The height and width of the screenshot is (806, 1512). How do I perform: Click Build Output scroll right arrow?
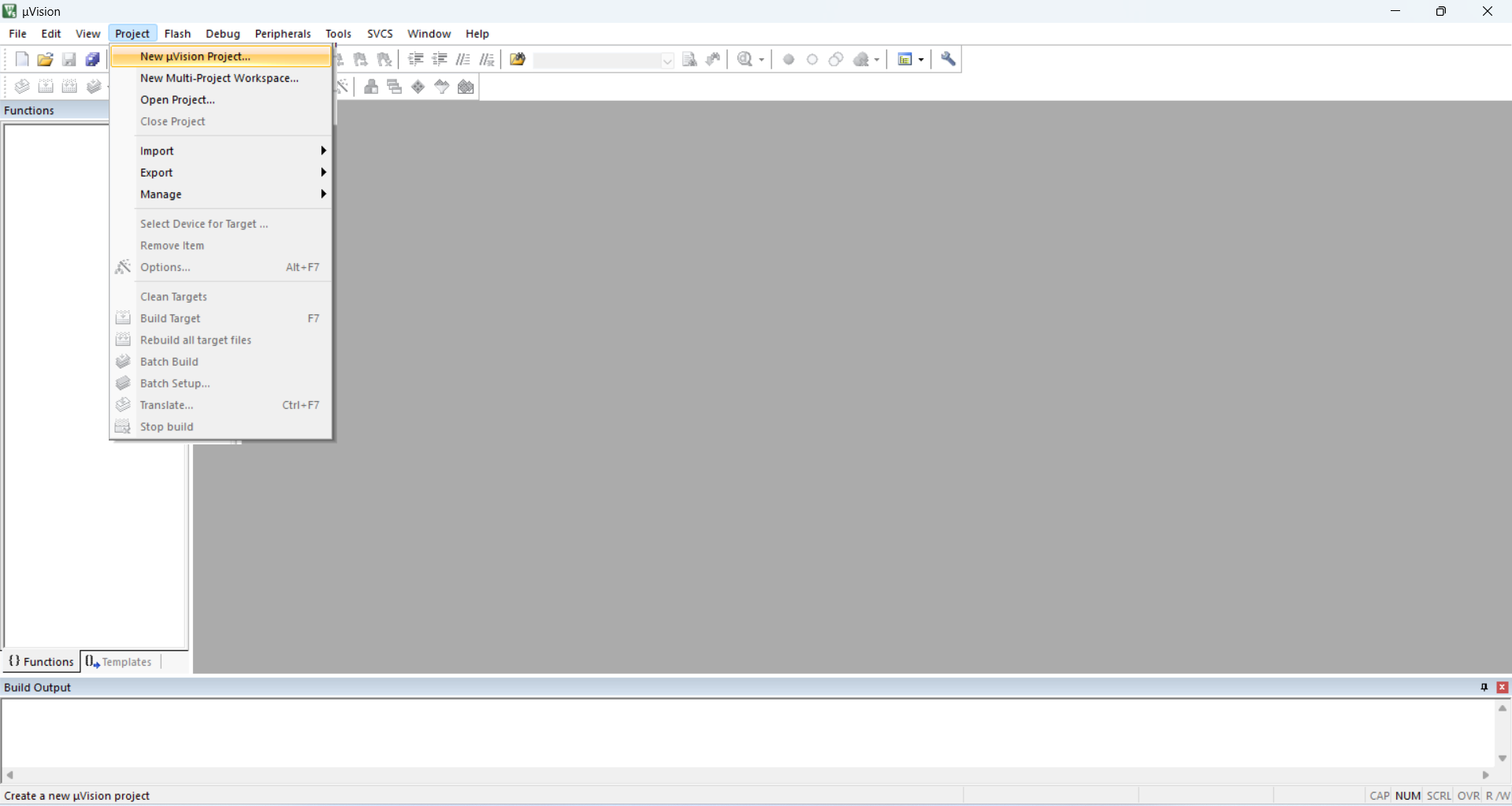click(1486, 775)
